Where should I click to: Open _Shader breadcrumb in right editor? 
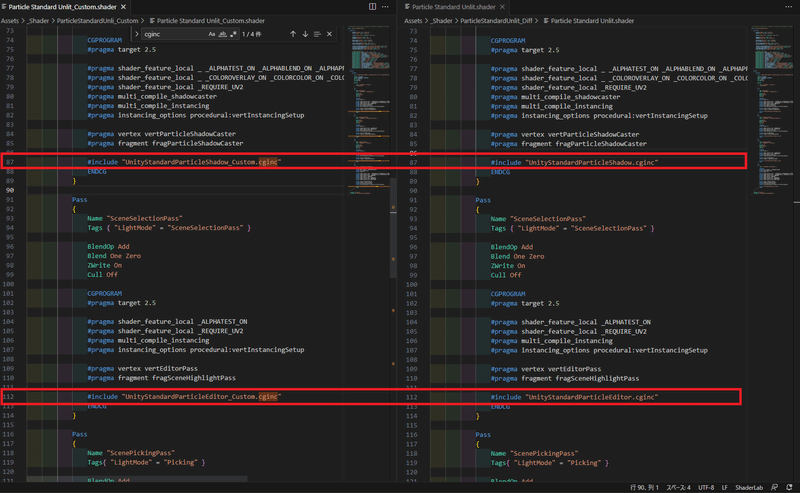442,21
